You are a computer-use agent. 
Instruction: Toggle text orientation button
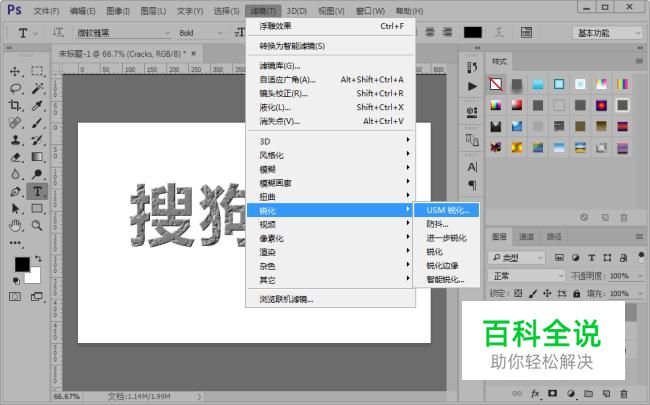click(58, 32)
